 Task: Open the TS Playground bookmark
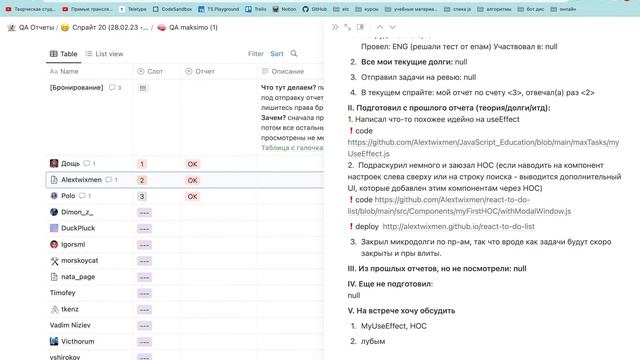tap(218, 9)
